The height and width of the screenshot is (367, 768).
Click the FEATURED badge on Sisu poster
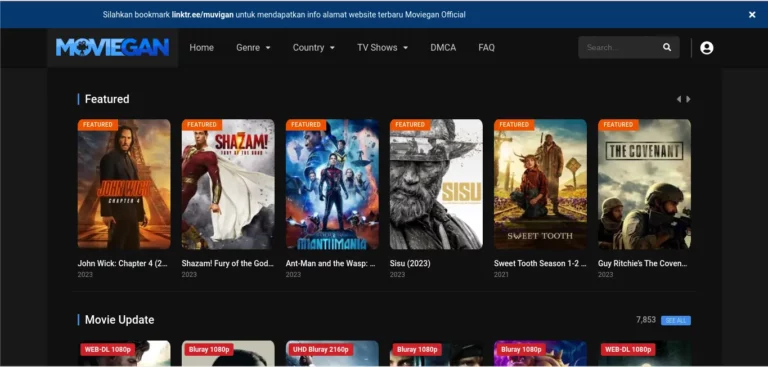coord(410,124)
